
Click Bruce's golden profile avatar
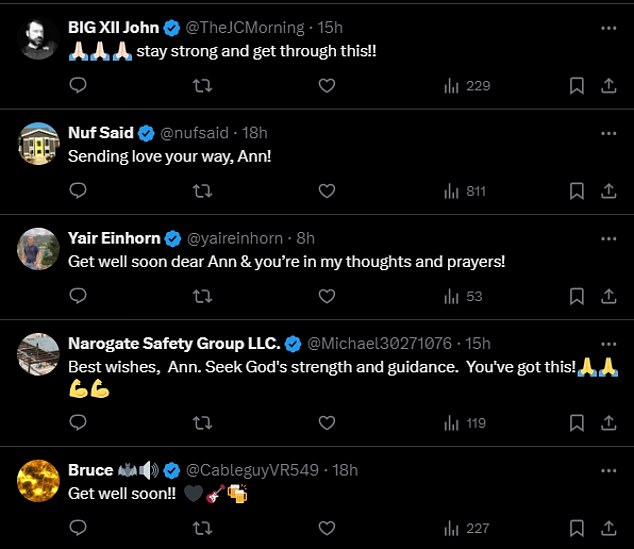point(38,481)
